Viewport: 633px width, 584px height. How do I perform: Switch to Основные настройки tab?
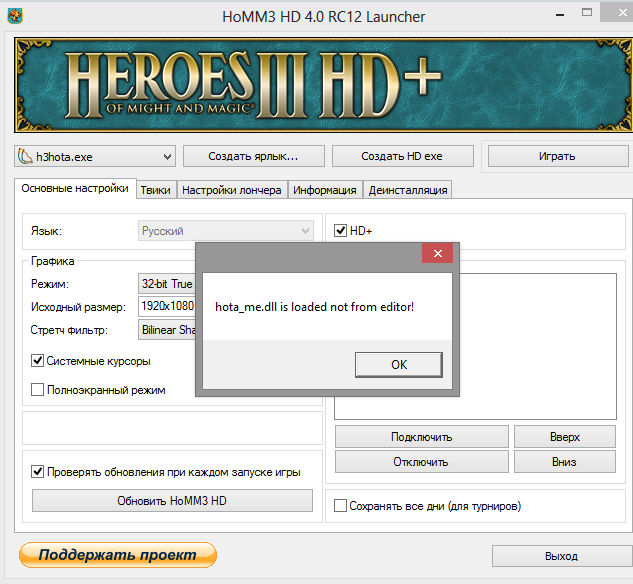coord(75,188)
